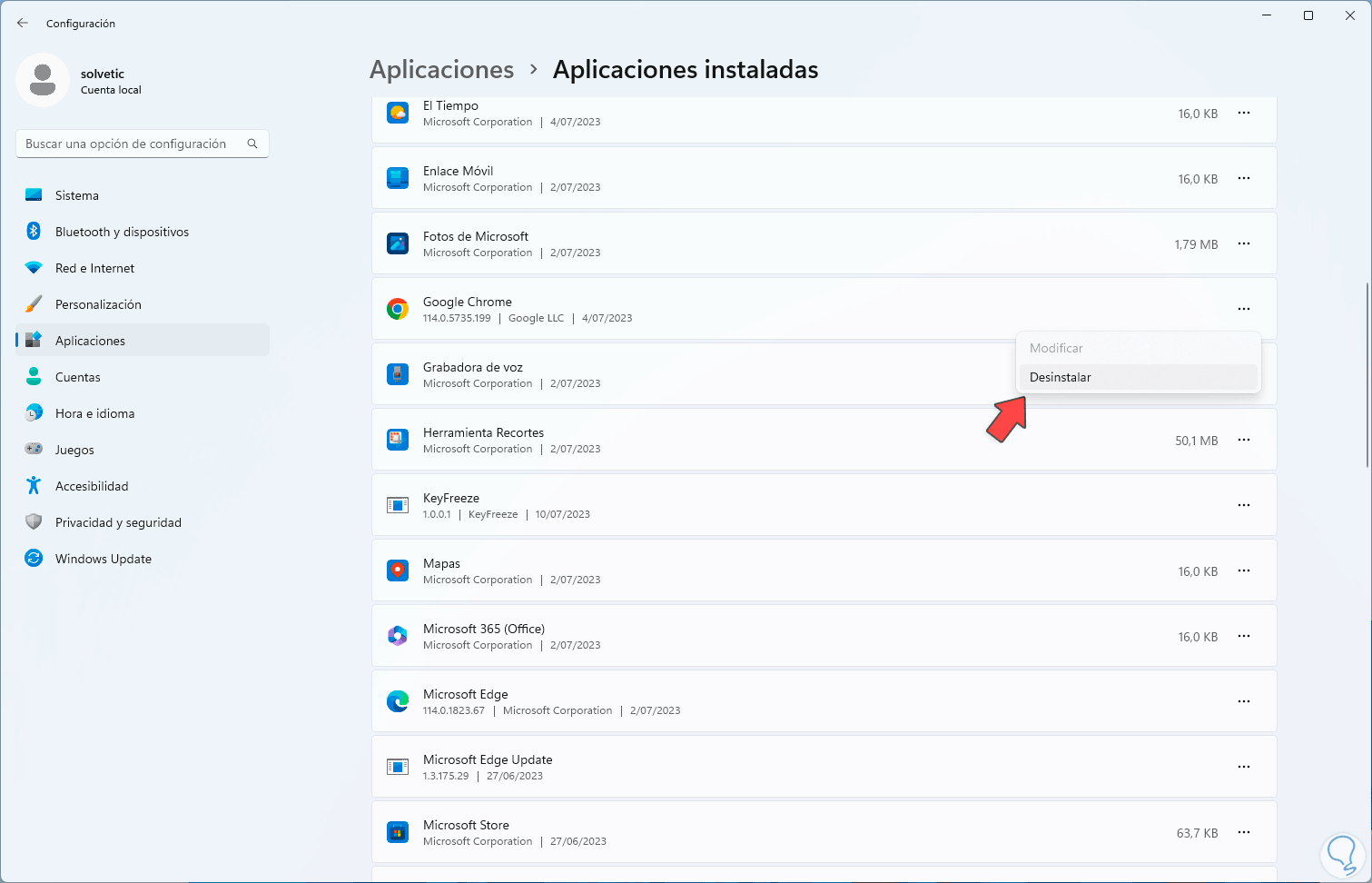The image size is (1372, 883).
Task: Click the Google Chrome app icon
Action: (398, 310)
